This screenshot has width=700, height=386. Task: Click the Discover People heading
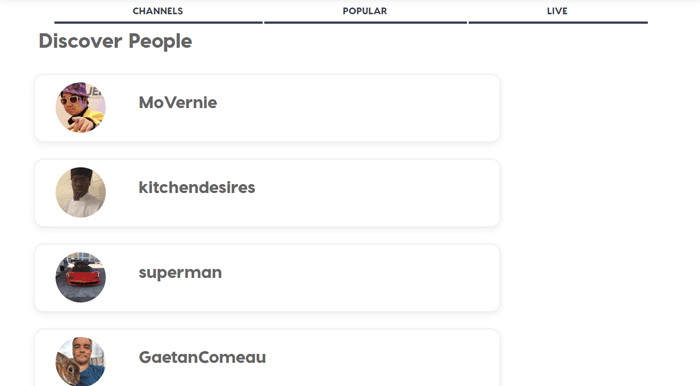coord(115,41)
